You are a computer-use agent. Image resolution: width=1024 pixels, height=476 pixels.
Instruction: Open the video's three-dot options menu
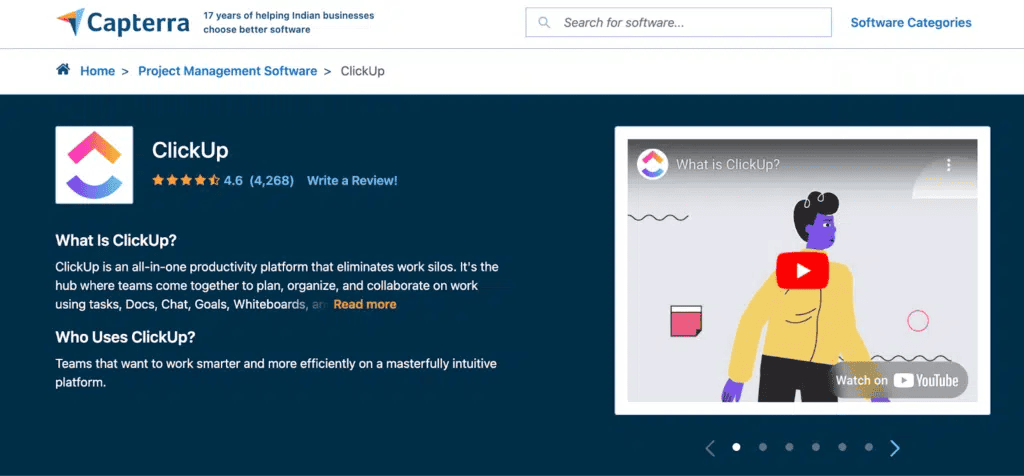949,165
